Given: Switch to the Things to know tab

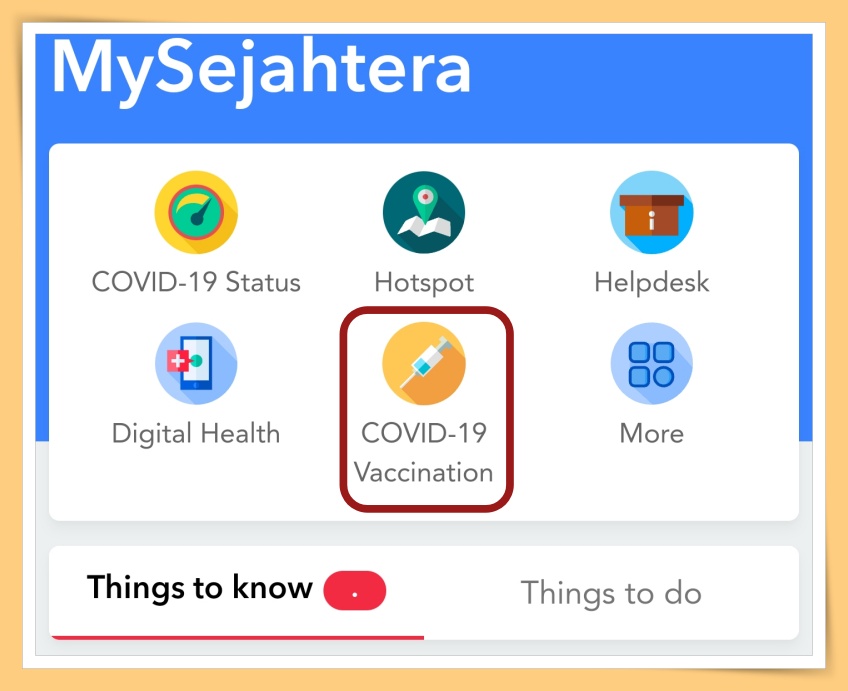Looking at the screenshot, I should click(200, 587).
